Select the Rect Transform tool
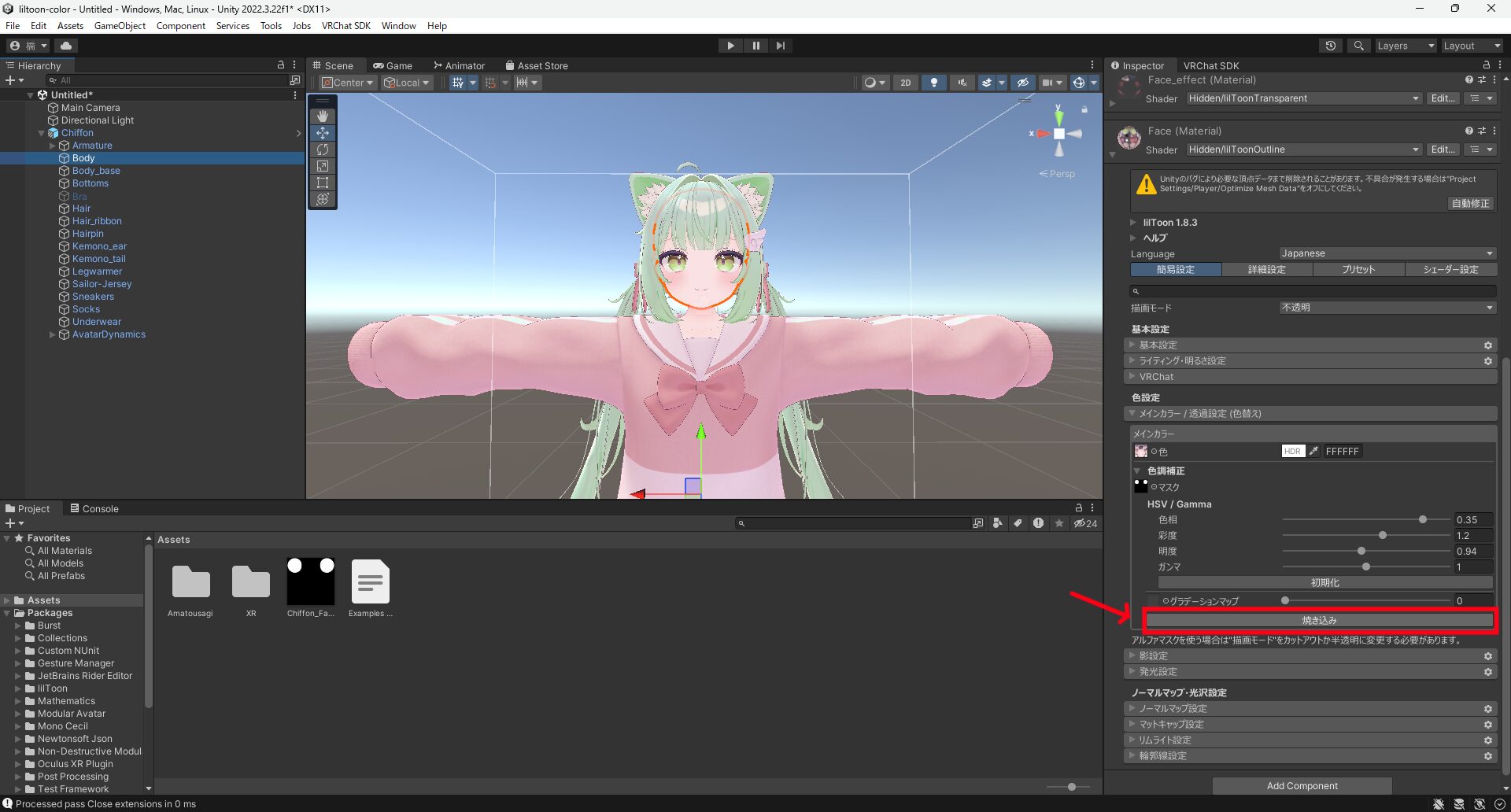The height and width of the screenshot is (812, 1511). pyautogui.click(x=323, y=183)
